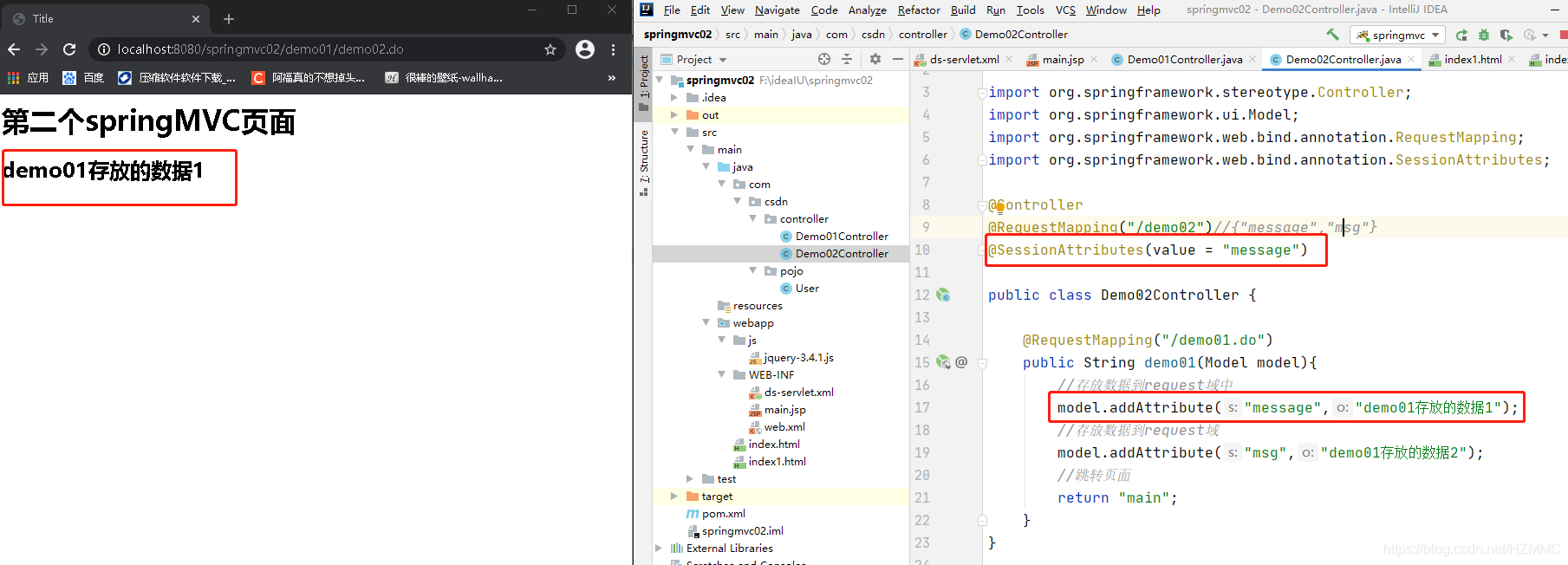Click the gutter bean icon on line 15

943,362
